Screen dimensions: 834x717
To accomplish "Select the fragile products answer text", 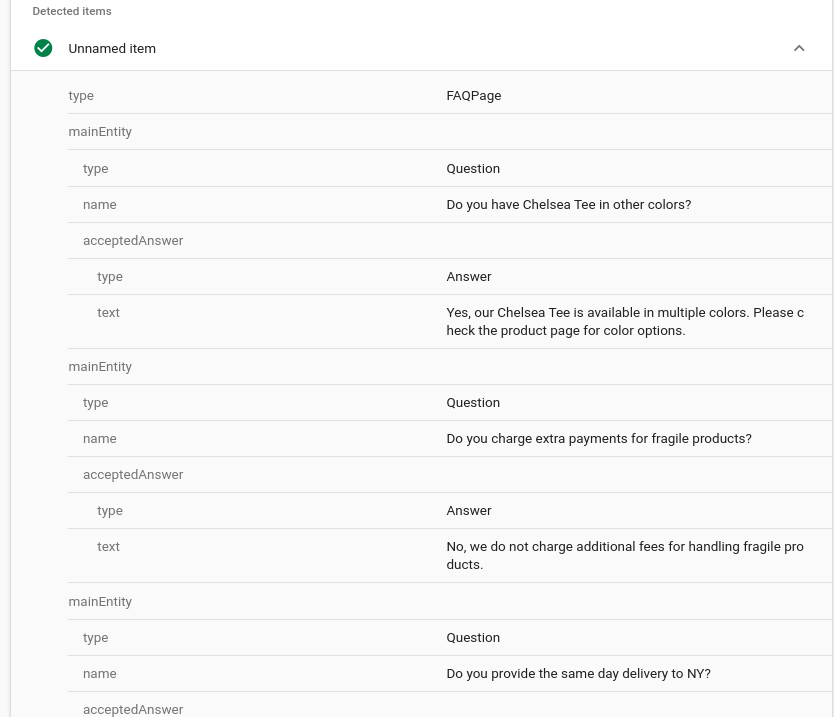I will pyautogui.click(x=625, y=555).
